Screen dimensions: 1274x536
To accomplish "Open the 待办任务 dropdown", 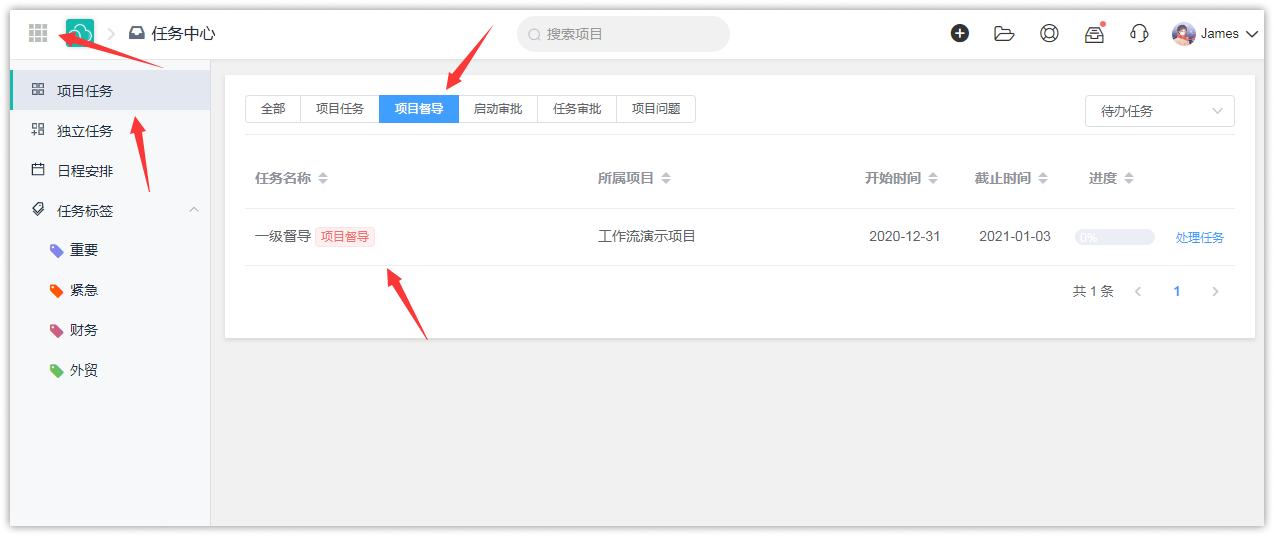I will [x=1159, y=111].
